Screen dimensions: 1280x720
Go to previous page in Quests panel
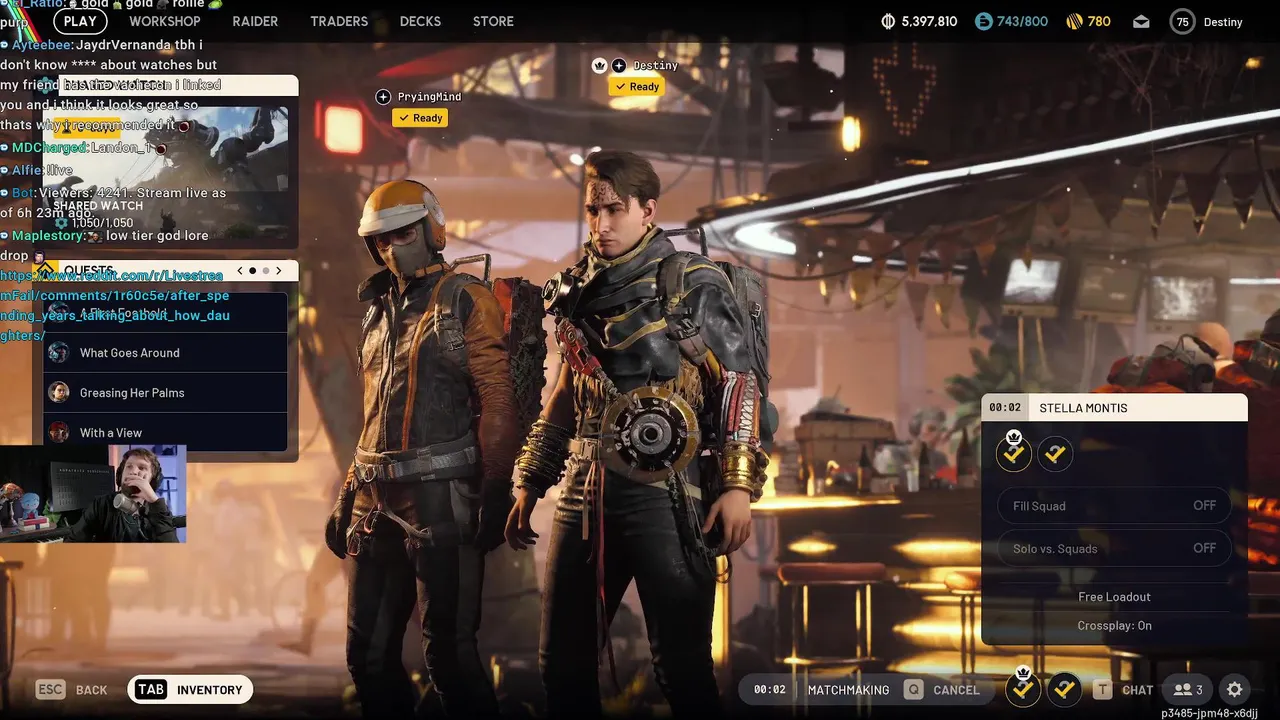click(x=240, y=270)
